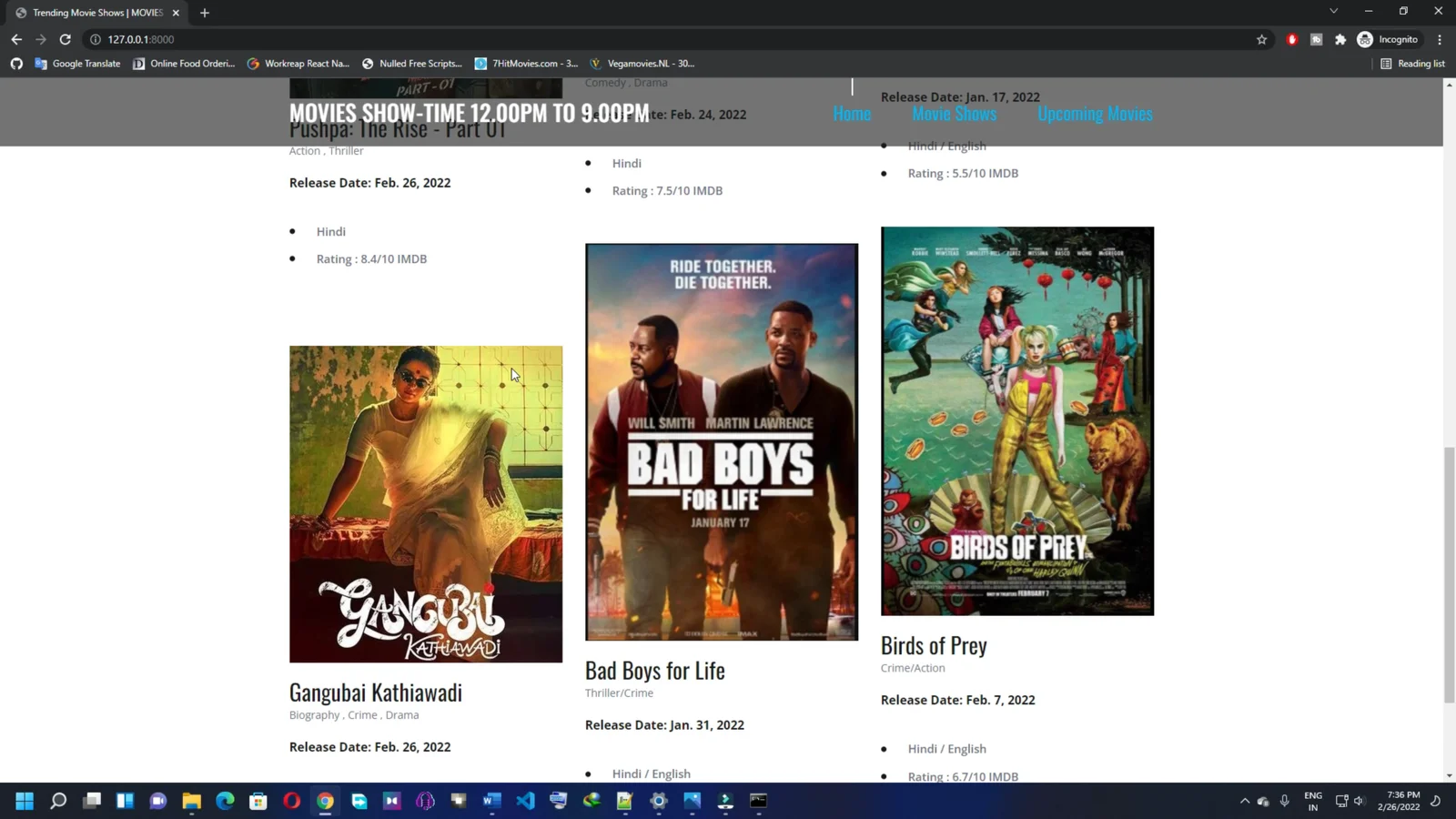Go to Home nav link
This screenshot has width=1456, height=819.
coord(852,114)
